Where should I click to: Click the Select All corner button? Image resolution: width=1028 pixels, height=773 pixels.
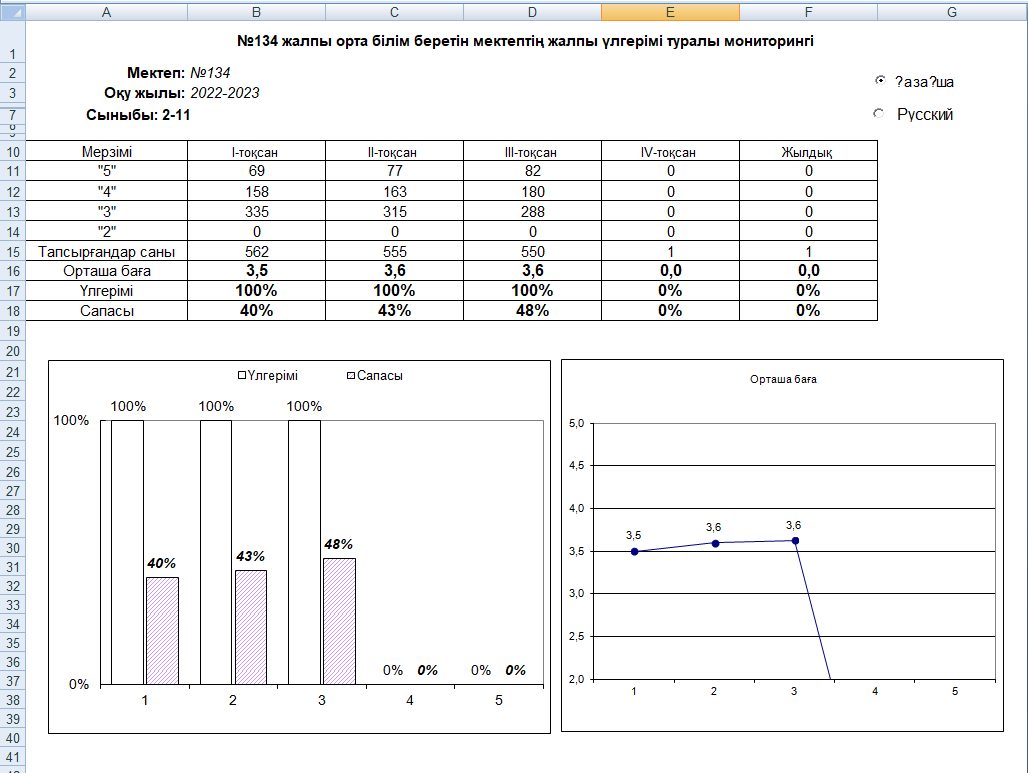tap(11, 12)
